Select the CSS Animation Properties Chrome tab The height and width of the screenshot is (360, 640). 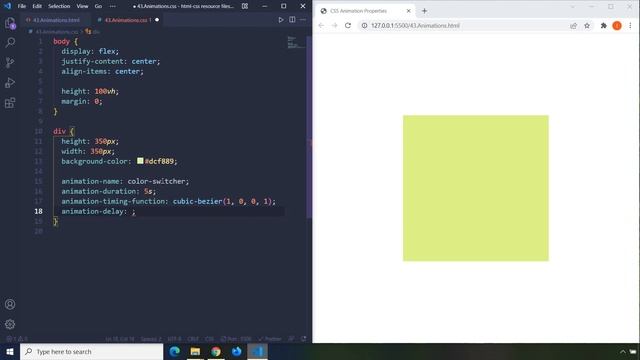pyautogui.click(x=365, y=11)
